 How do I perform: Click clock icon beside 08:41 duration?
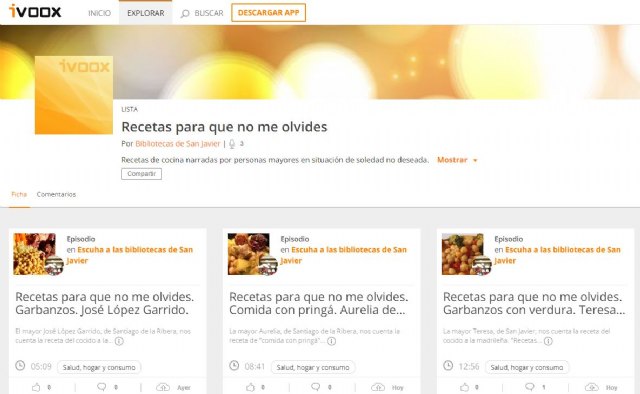[x=234, y=365]
